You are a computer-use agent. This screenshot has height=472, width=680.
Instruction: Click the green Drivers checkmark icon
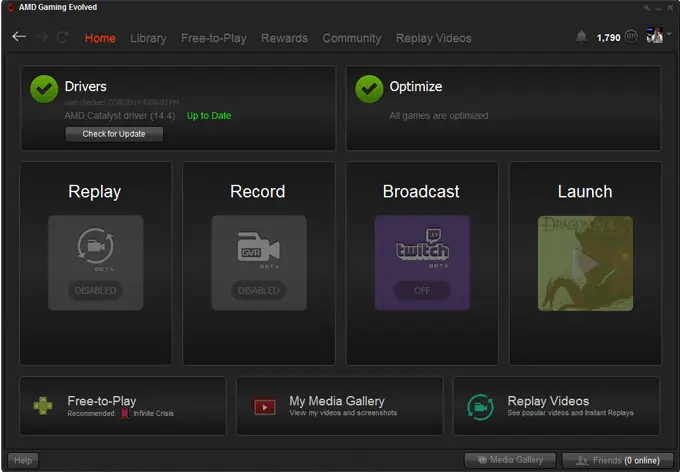[44, 89]
